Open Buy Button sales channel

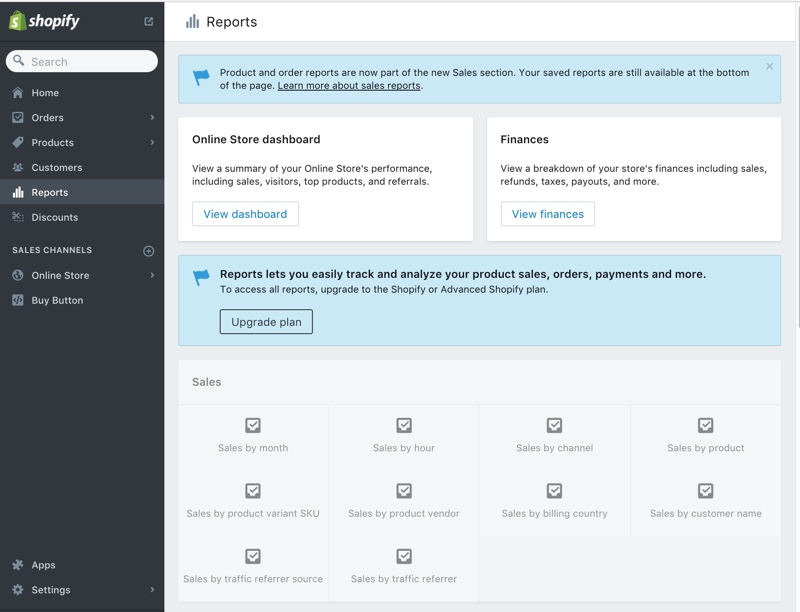[82, 300]
